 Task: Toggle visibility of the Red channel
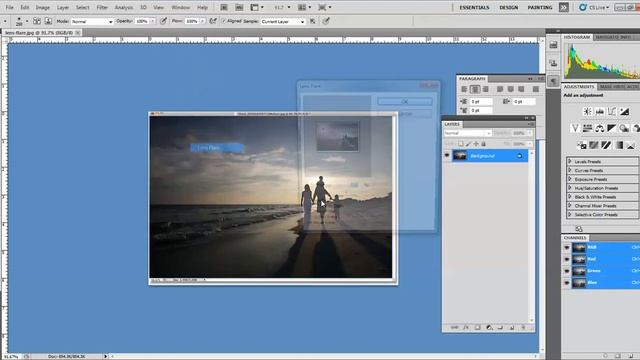click(567, 259)
